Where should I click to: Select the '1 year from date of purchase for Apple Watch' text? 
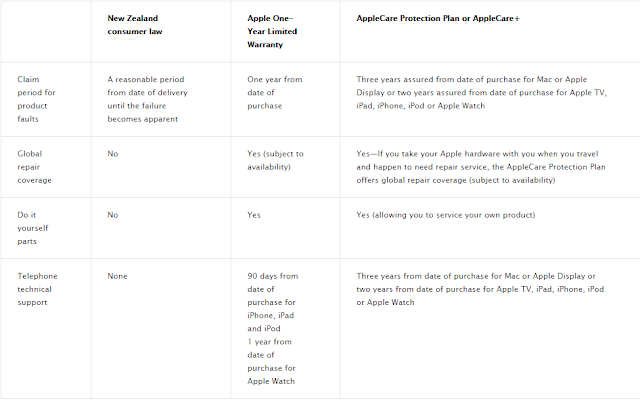pos(272,363)
